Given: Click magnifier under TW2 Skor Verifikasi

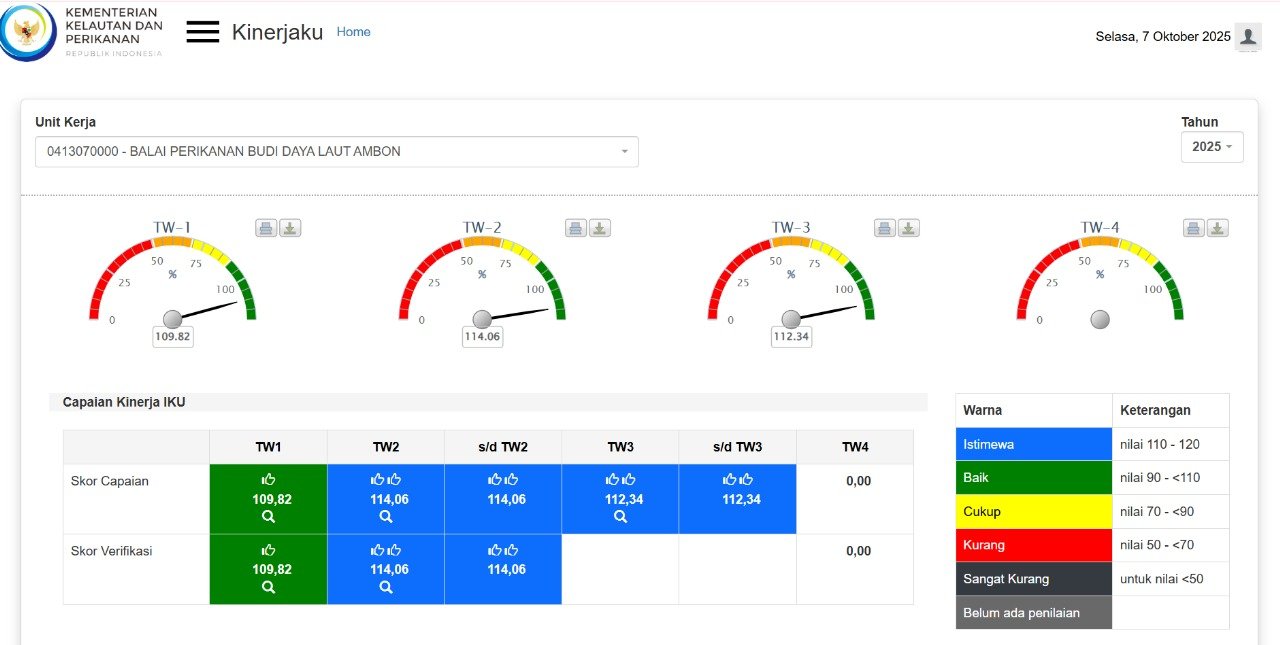Looking at the screenshot, I should click(x=386, y=587).
